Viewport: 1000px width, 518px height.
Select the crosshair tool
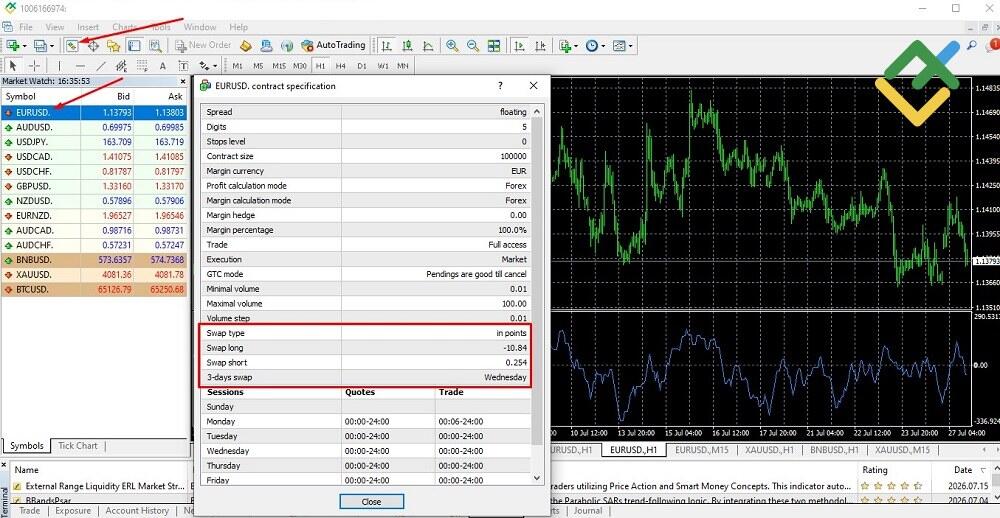(34, 65)
